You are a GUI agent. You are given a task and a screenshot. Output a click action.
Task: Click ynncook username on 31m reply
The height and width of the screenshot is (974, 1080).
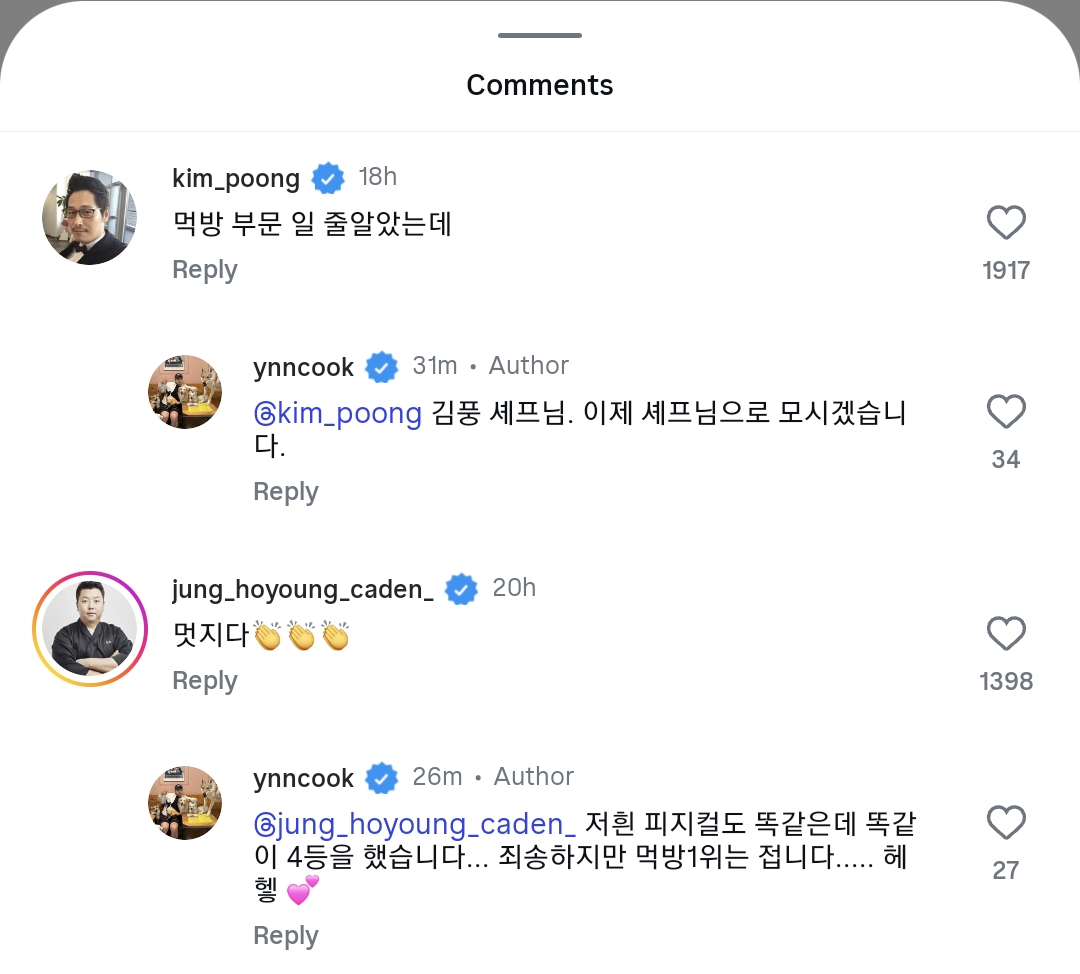tap(304, 367)
